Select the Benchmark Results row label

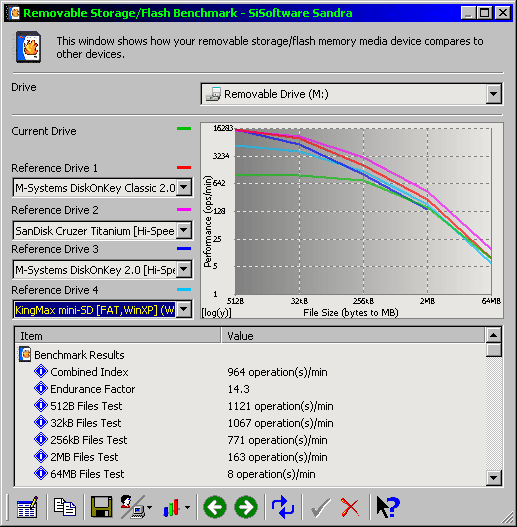tap(79, 355)
